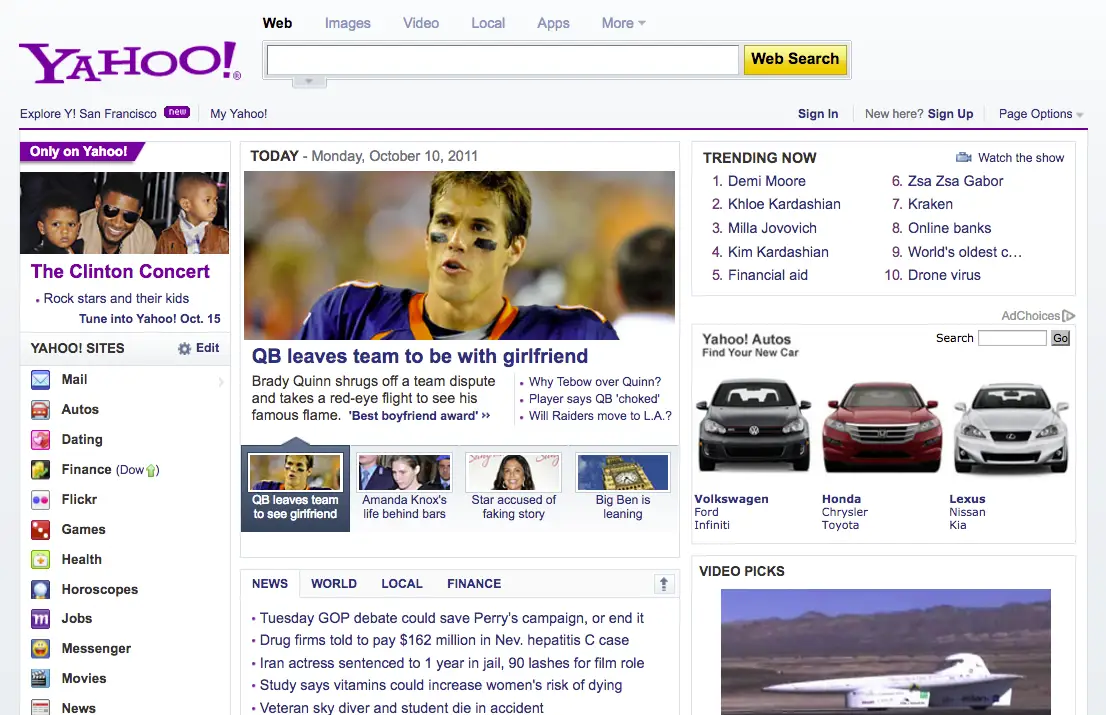Image resolution: width=1106 pixels, height=715 pixels.
Task: Click the Autos car icon in sidebar
Action: click(x=40, y=410)
